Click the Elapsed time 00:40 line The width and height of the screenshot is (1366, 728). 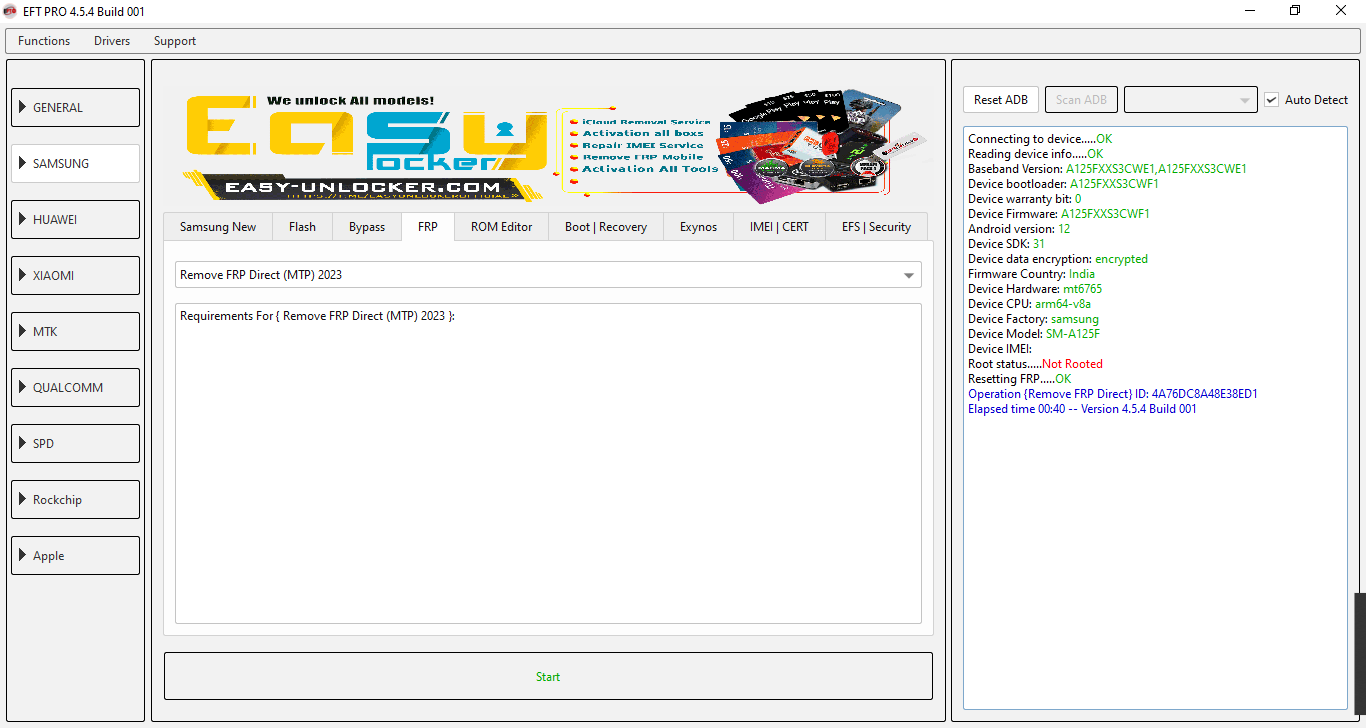click(x=1082, y=409)
